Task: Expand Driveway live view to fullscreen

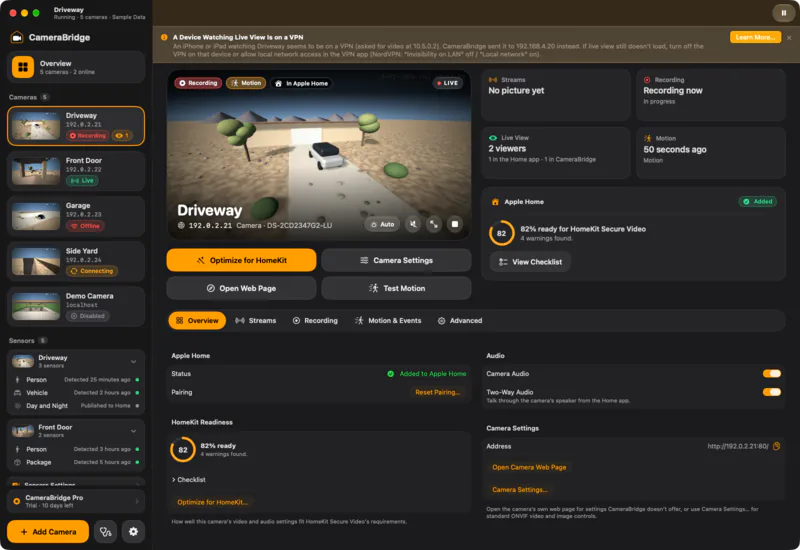Action: [434, 224]
